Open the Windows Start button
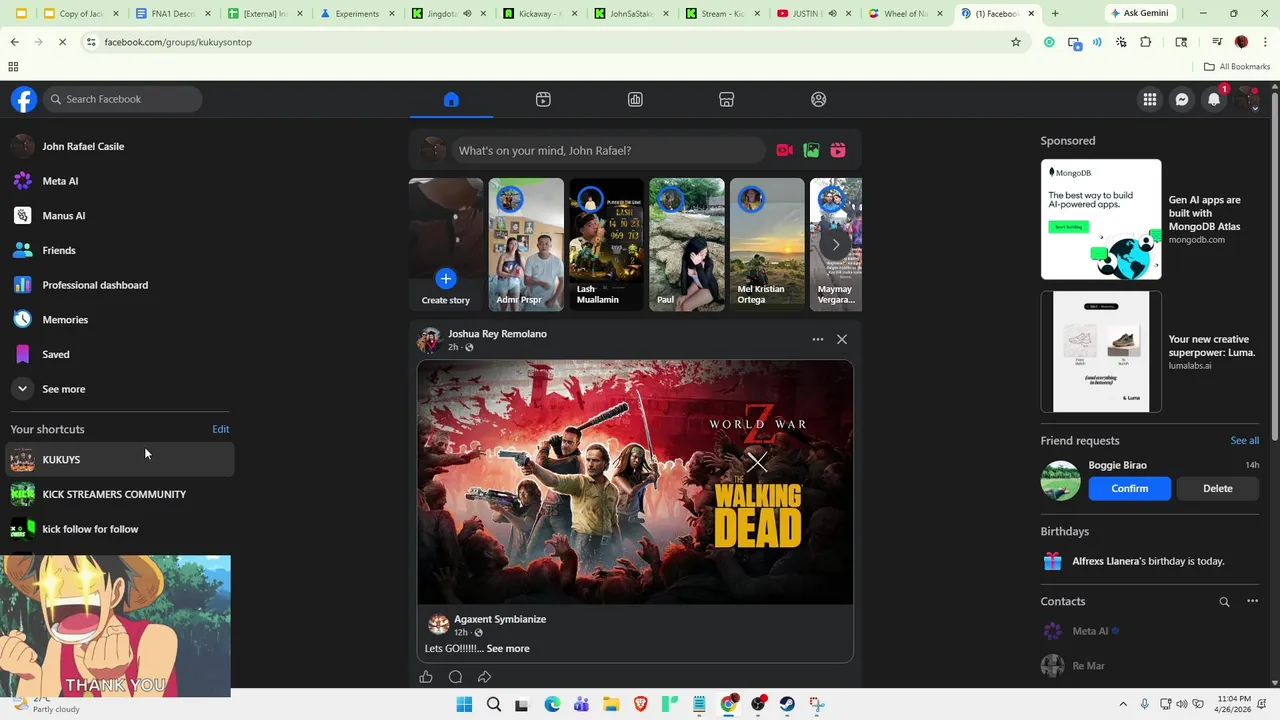The width and height of the screenshot is (1280, 720). click(464, 705)
